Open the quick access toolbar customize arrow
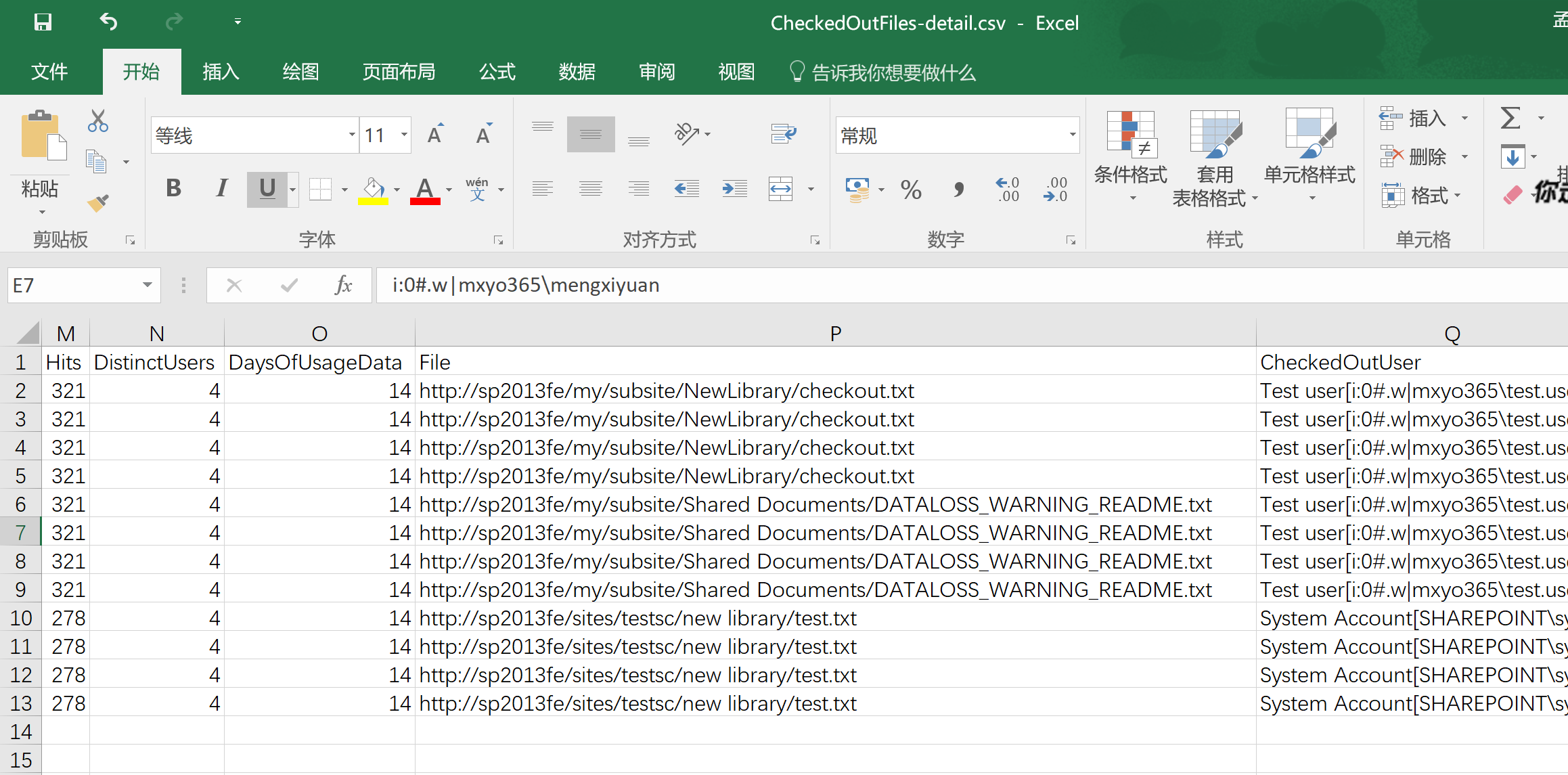This screenshot has width=1568, height=775. [x=238, y=22]
